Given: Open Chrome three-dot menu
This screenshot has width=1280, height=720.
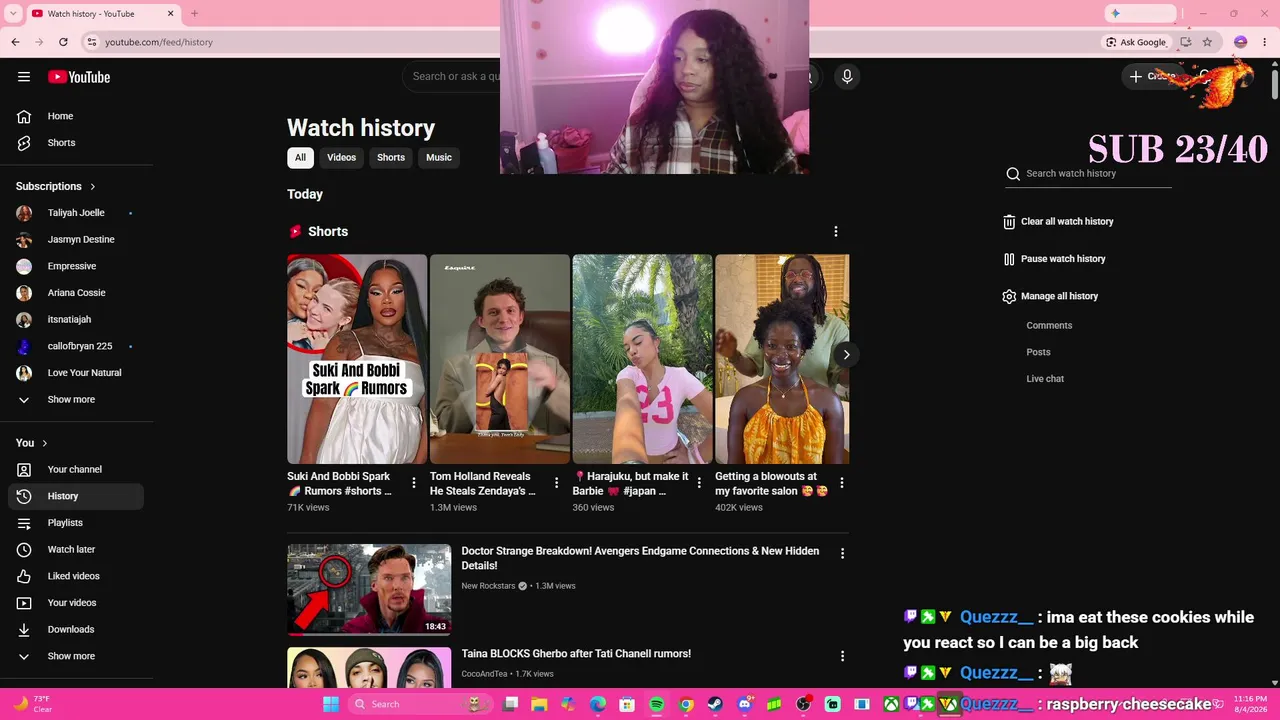Looking at the screenshot, I should click(1264, 42).
